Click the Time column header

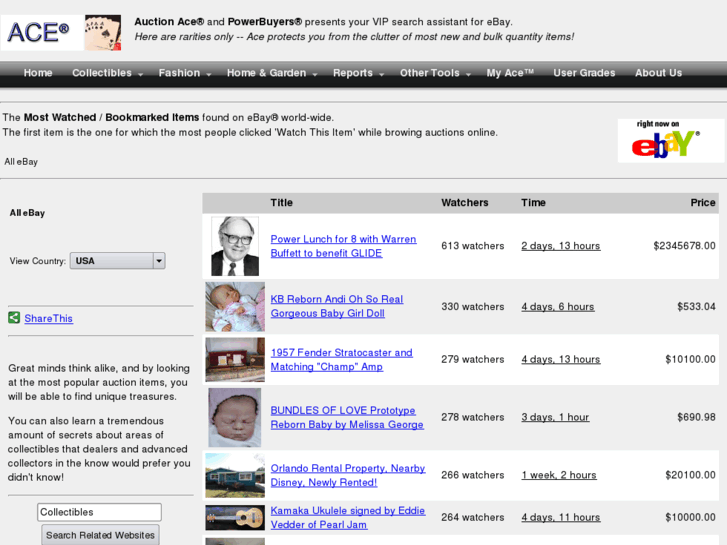[x=533, y=203]
